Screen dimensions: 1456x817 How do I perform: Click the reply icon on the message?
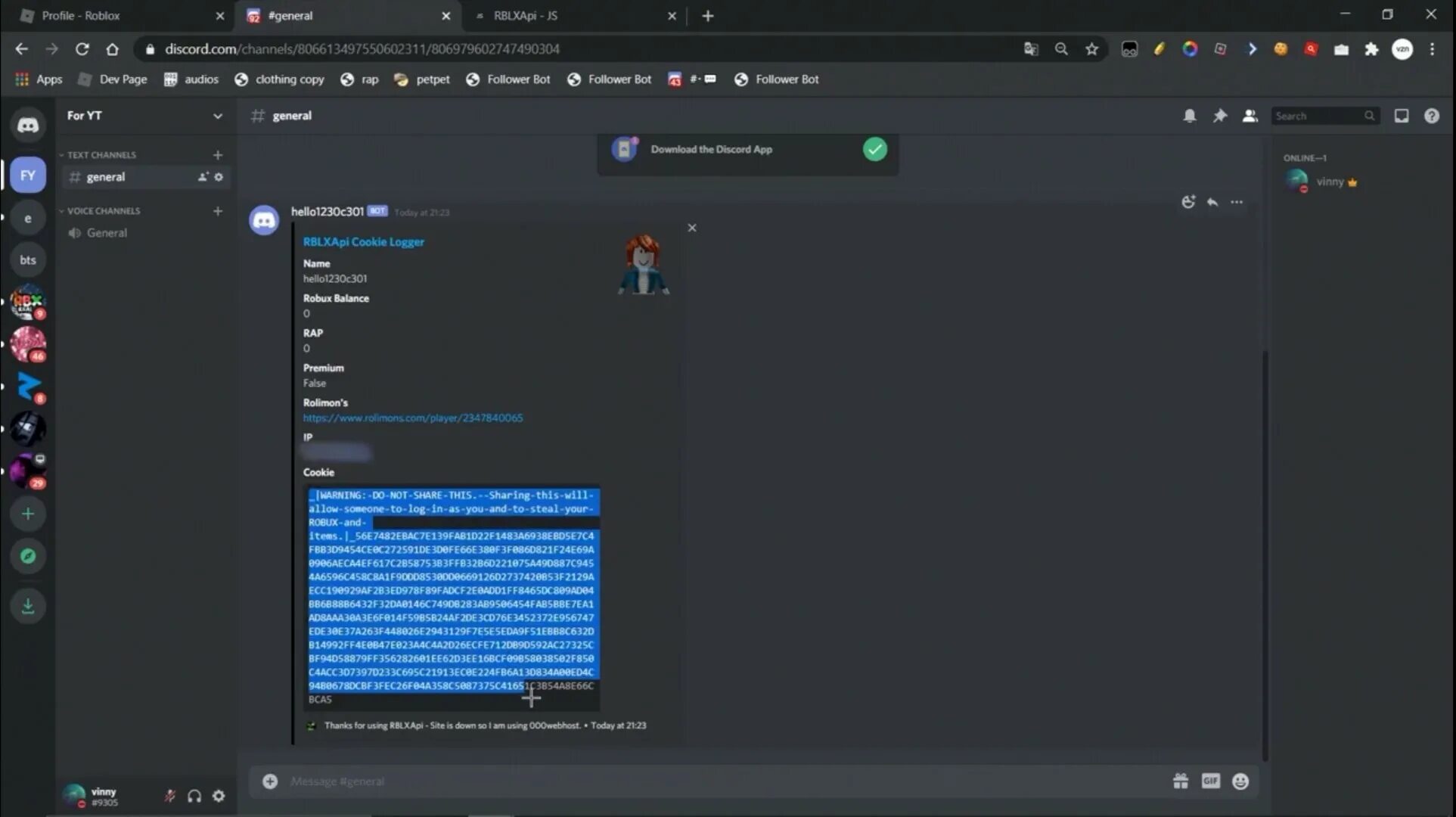point(1213,202)
